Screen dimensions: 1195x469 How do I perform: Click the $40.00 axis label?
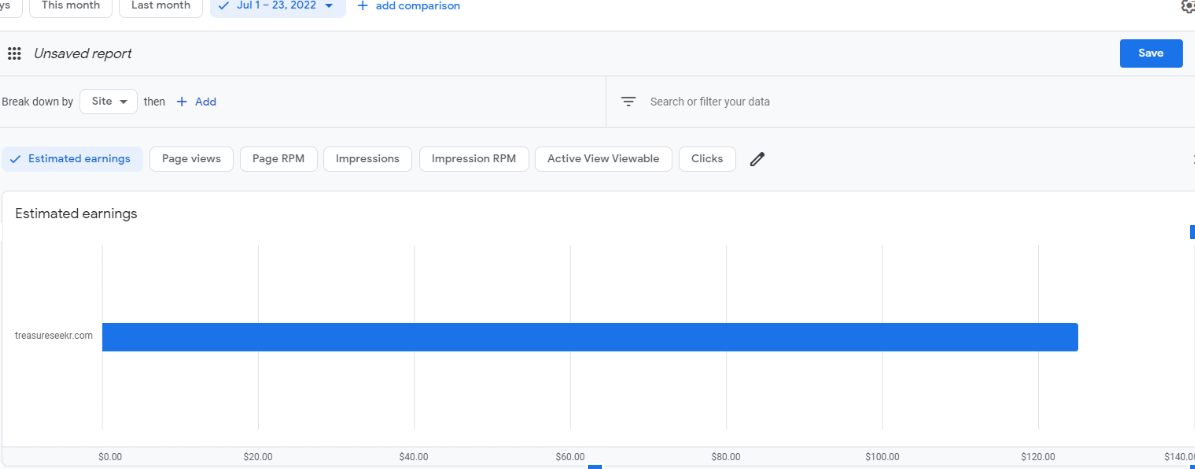(x=414, y=457)
